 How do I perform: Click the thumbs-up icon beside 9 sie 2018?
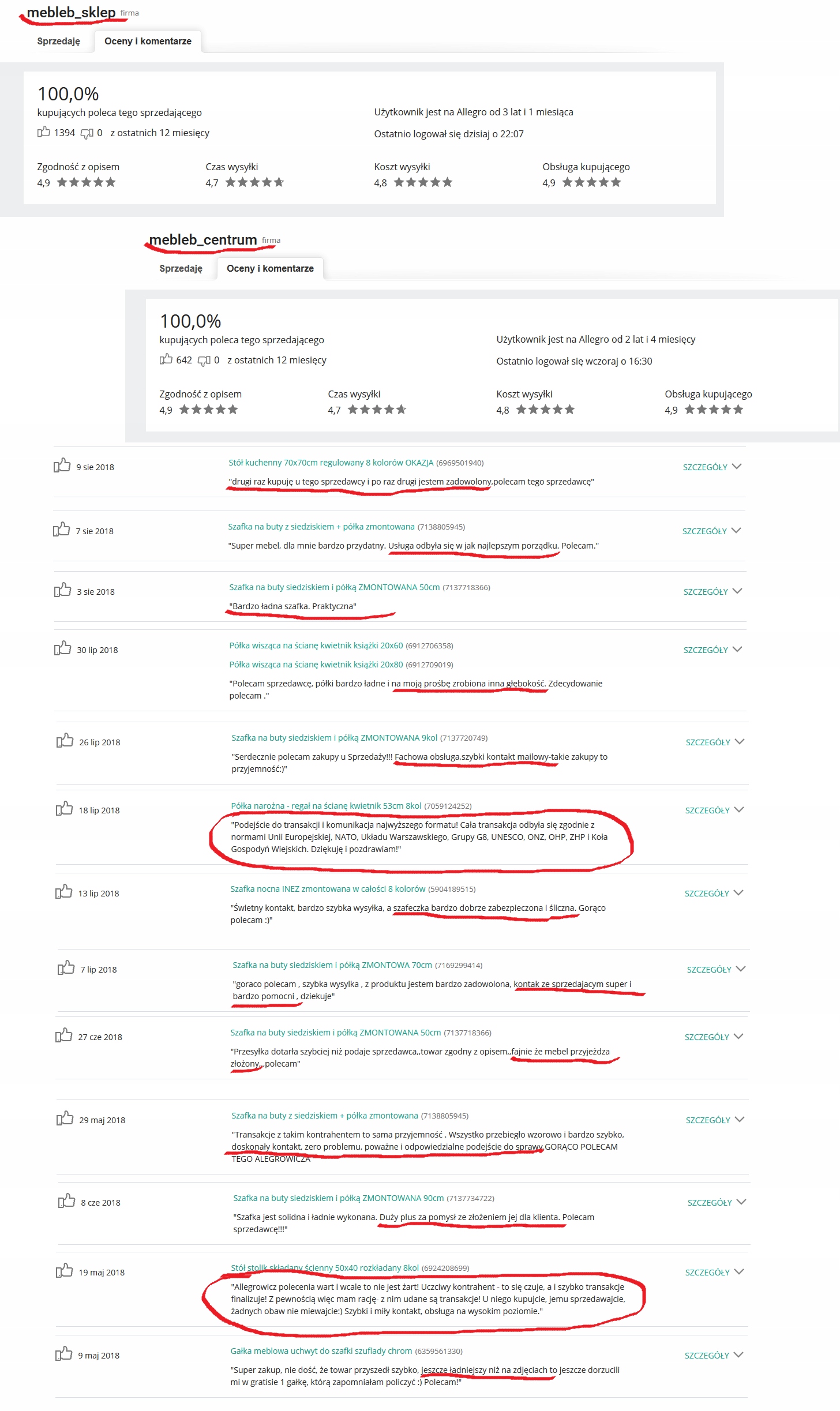(x=62, y=466)
